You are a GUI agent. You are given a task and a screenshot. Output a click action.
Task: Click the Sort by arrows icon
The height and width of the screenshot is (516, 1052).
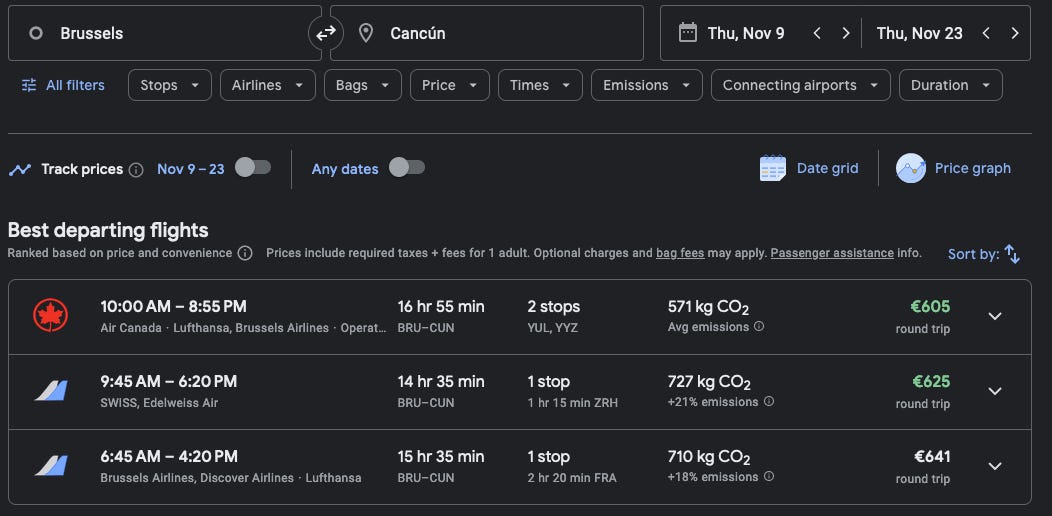tap(1012, 254)
